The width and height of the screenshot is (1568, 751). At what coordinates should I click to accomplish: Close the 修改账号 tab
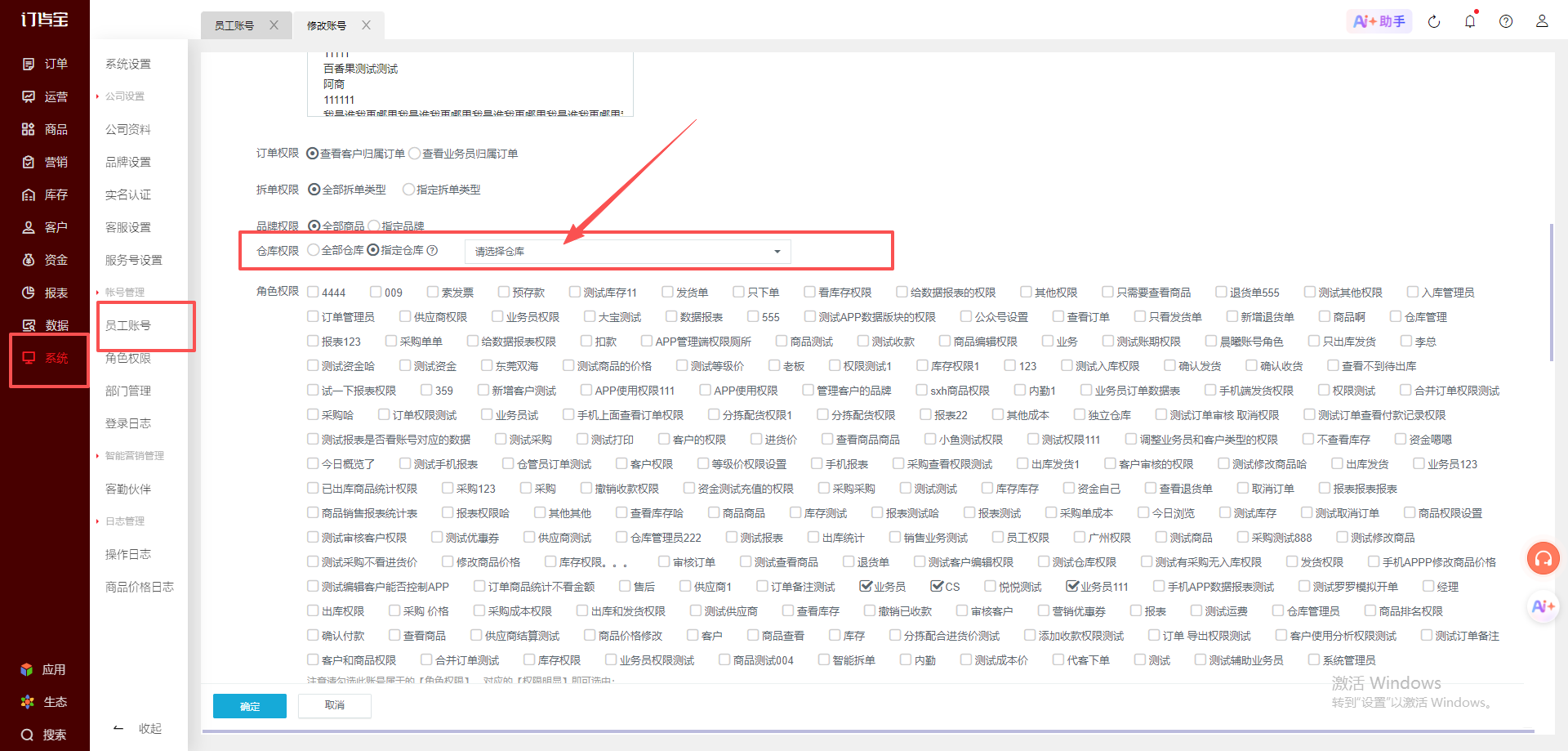367,25
